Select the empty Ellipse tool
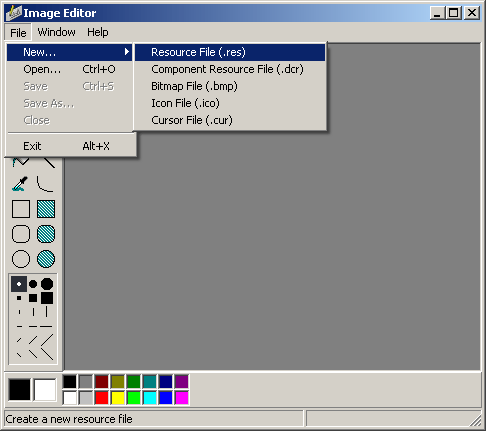Screen dimensions: 486x431 point(21,259)
